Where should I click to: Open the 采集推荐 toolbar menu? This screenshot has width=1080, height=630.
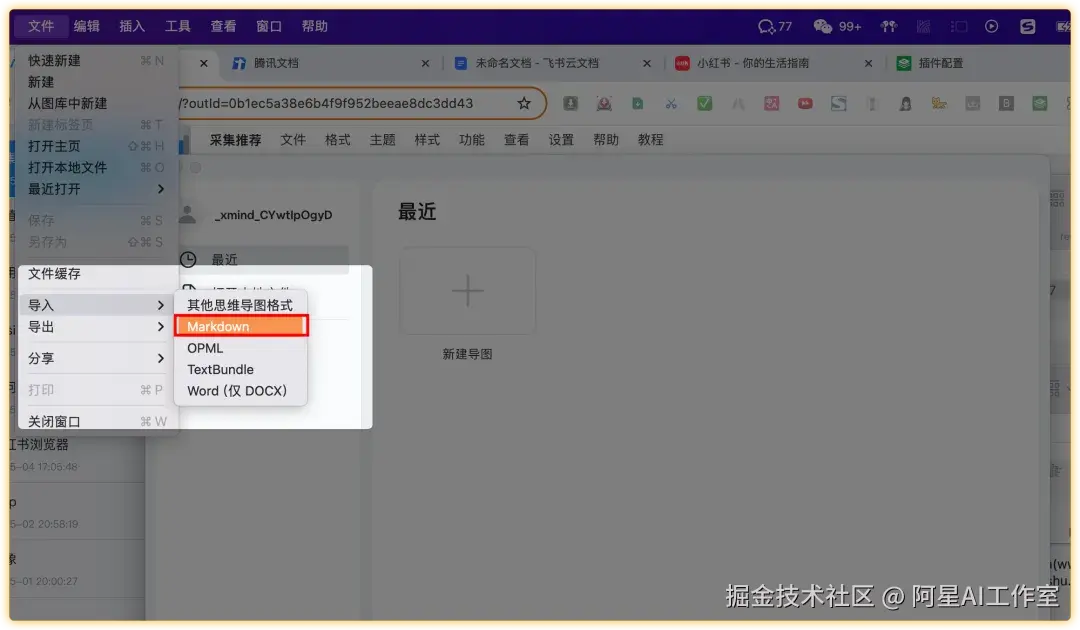(x=236, y=140)
